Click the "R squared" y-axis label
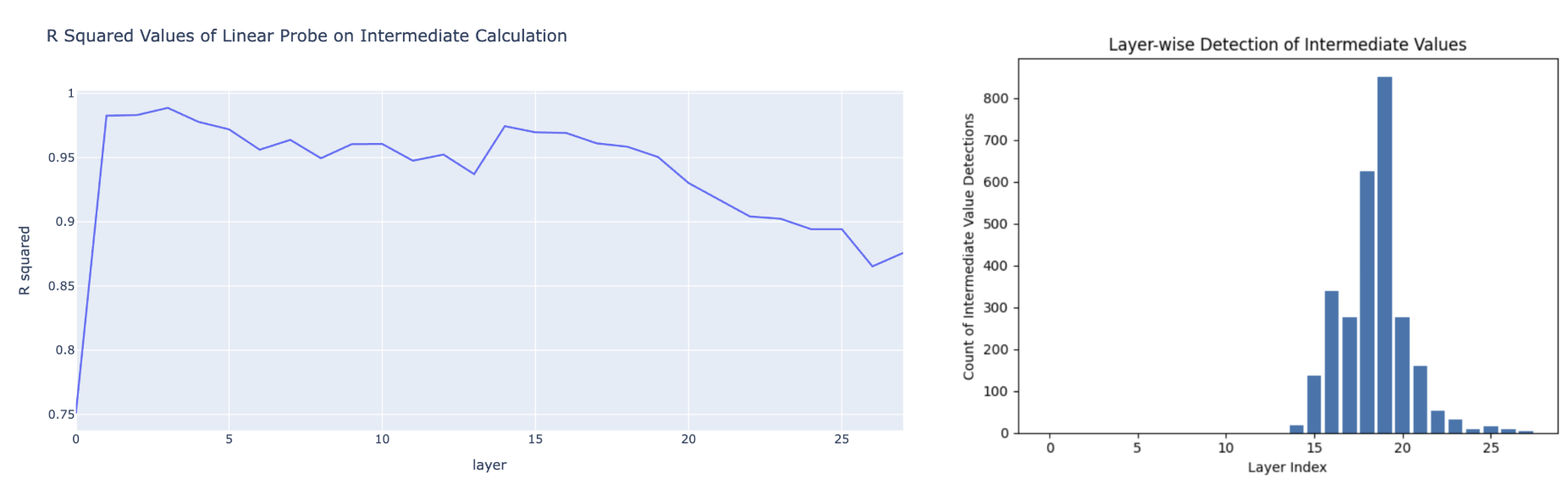Image resolution: width=1568 pixels, height=484 pixels. click(25, 261)
